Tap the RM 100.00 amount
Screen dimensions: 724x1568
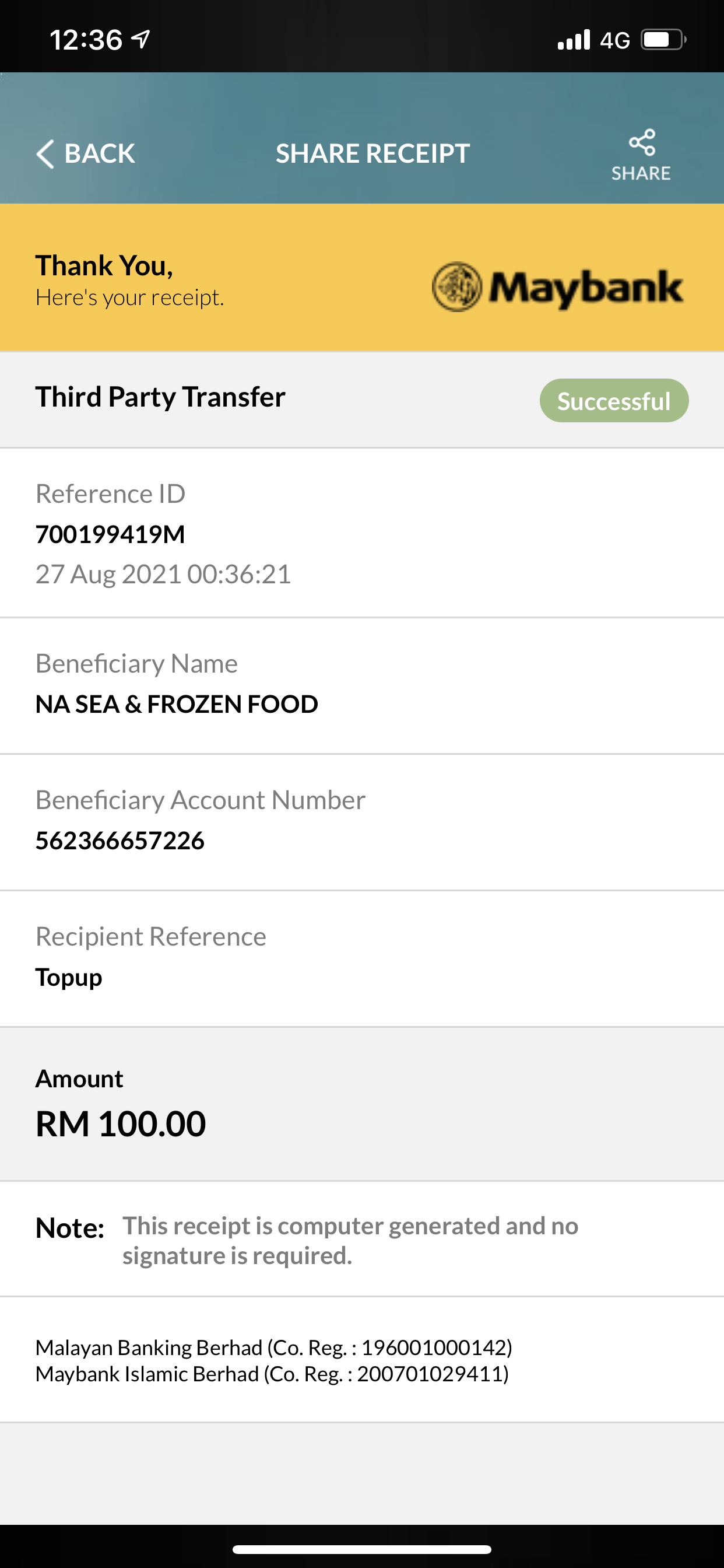[121, 1123]
